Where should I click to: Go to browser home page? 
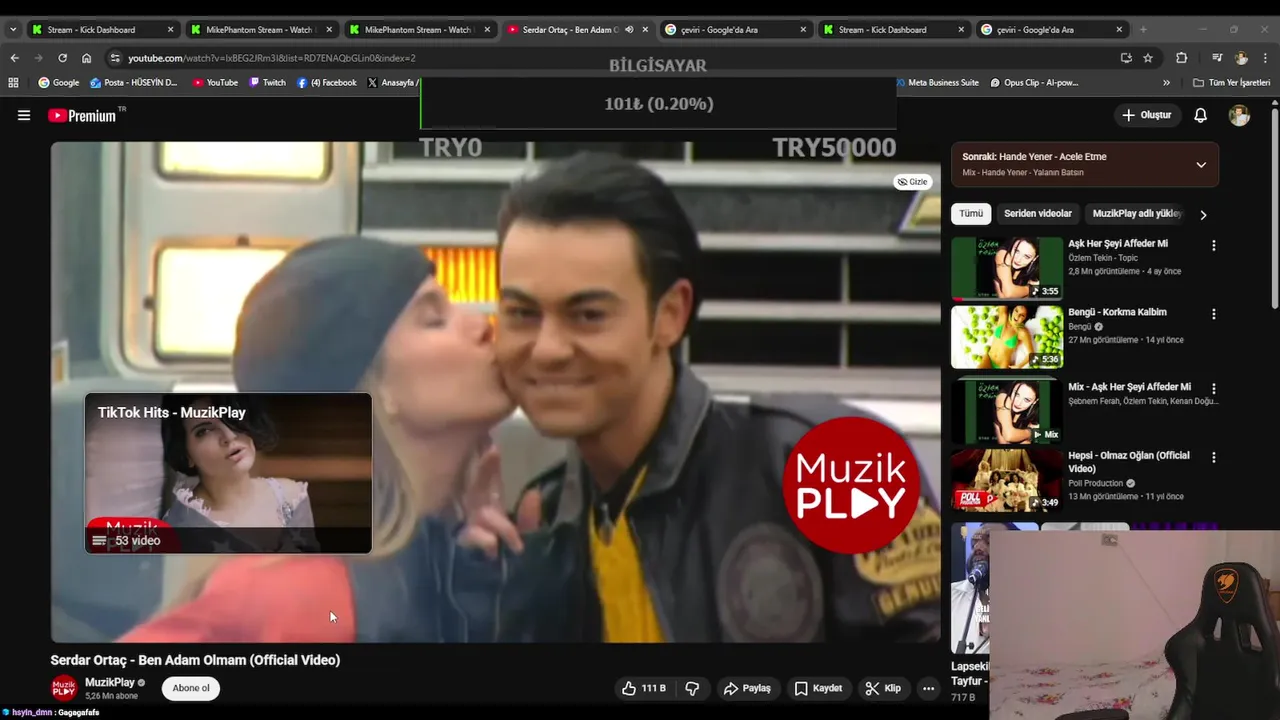coord(86,58)
